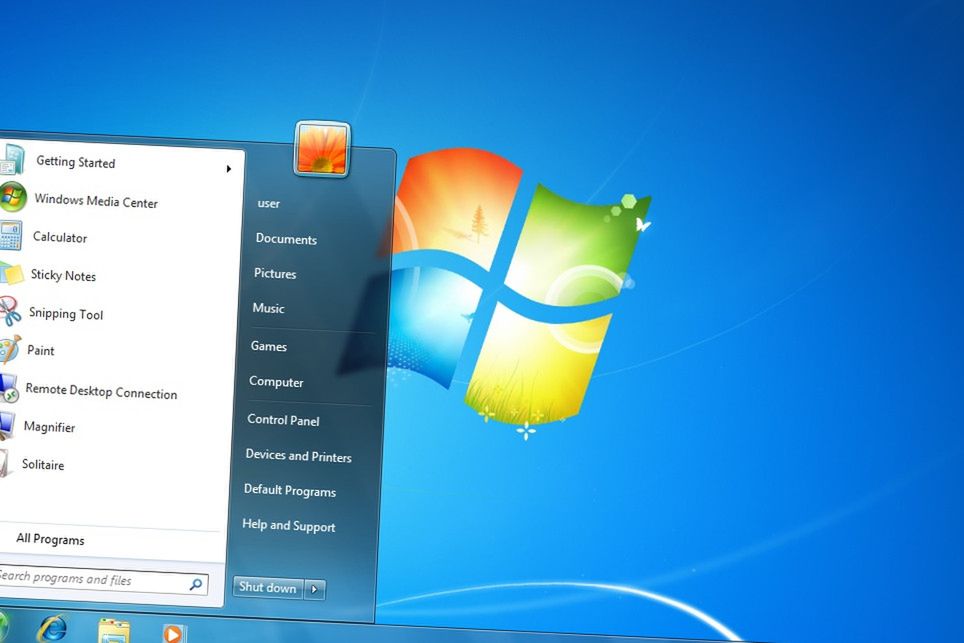Open Getting Started icon

(12, 159)
